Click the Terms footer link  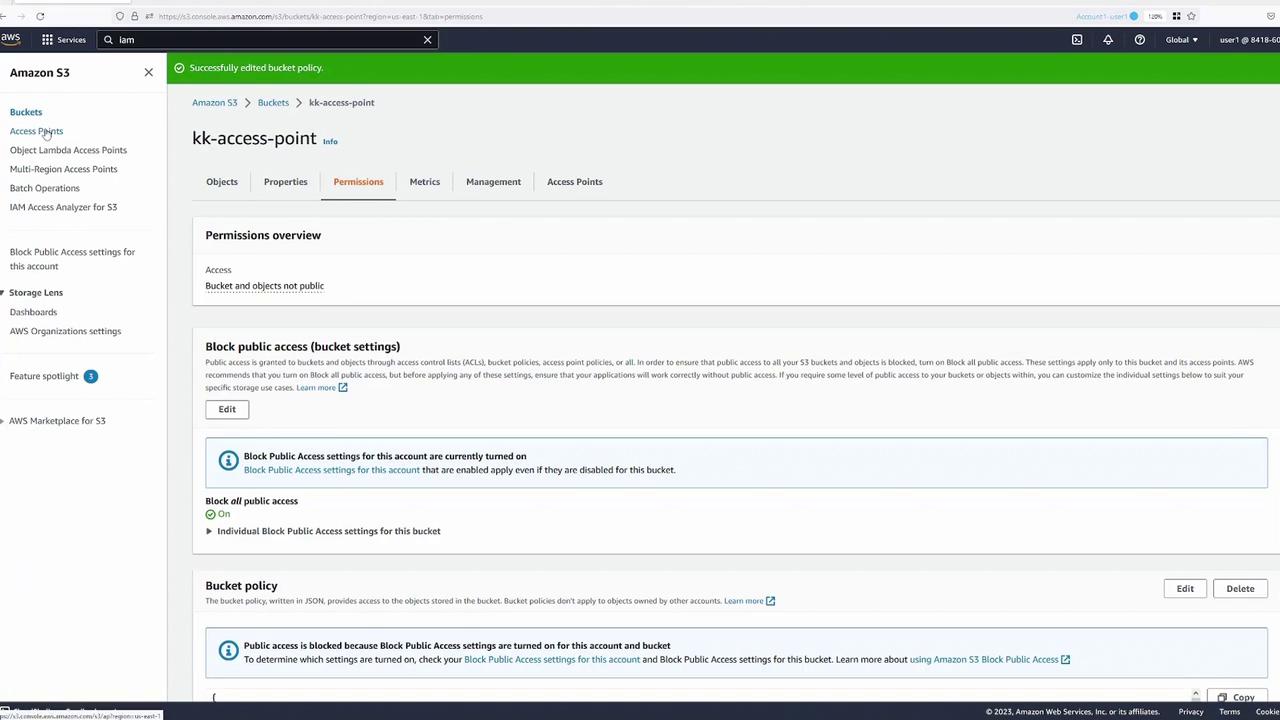point(1229,712)
